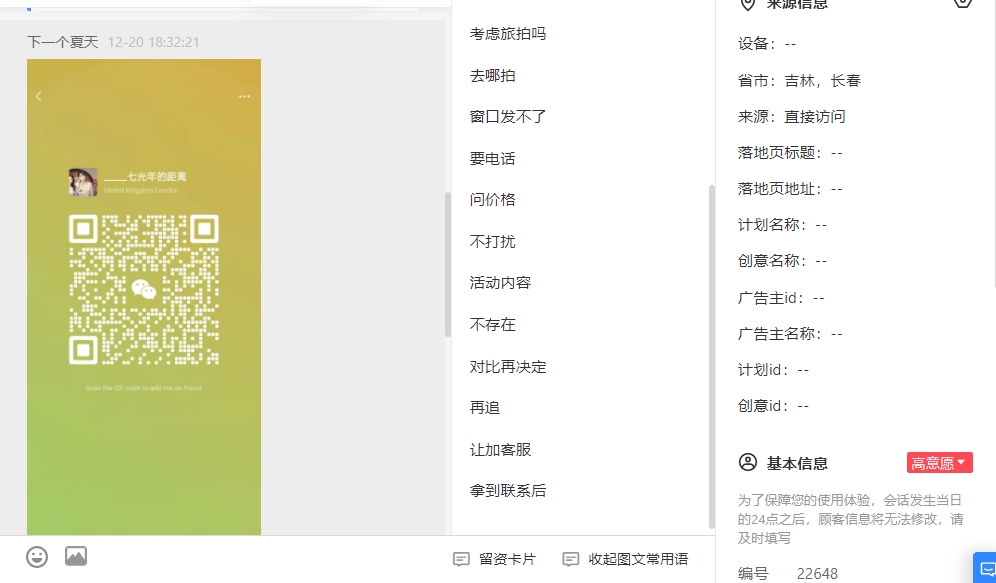Image resolution: width=996 pixels, height=583 pixels.
Task: Click the 计划id field label
Action: (764, 370)
